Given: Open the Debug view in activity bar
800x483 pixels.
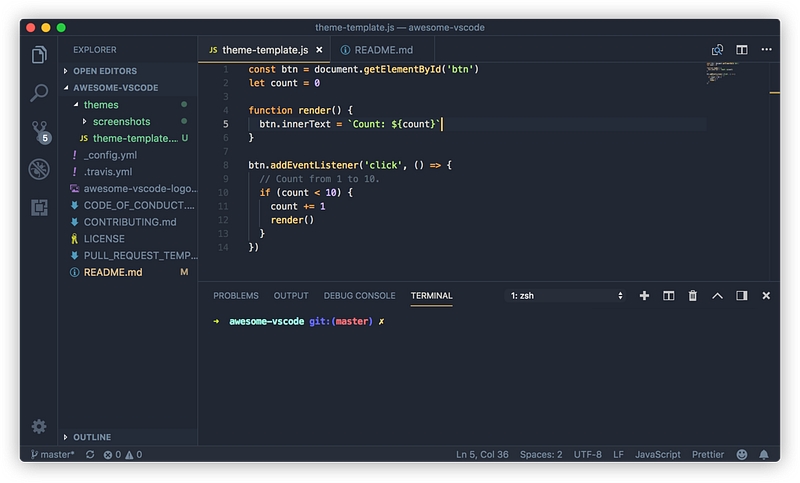Looking at the screenshot, I should point(39,169).
